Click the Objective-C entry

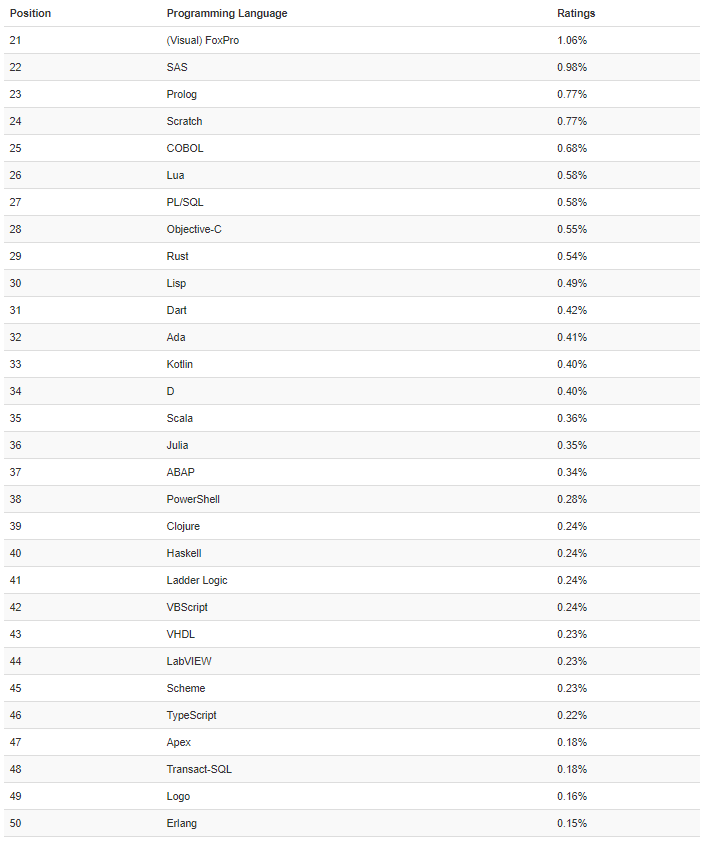194,230
